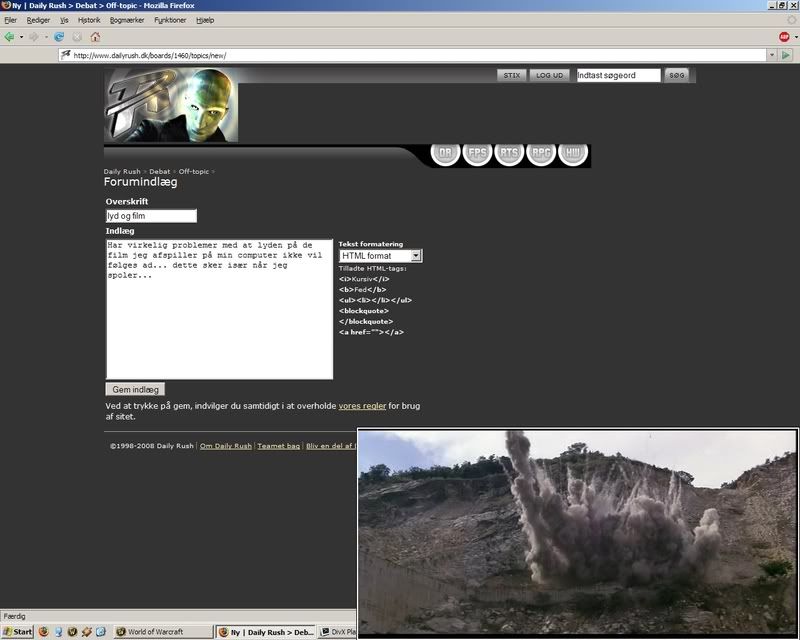Image resolution: width=800 pixels, height=640 pixels.
Task: Reload the page with the refresh icon
Action: tap(59, 37)
